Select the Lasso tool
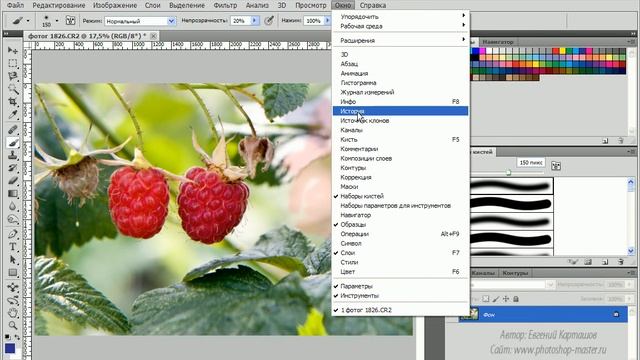640x360 pixels. 13,76
